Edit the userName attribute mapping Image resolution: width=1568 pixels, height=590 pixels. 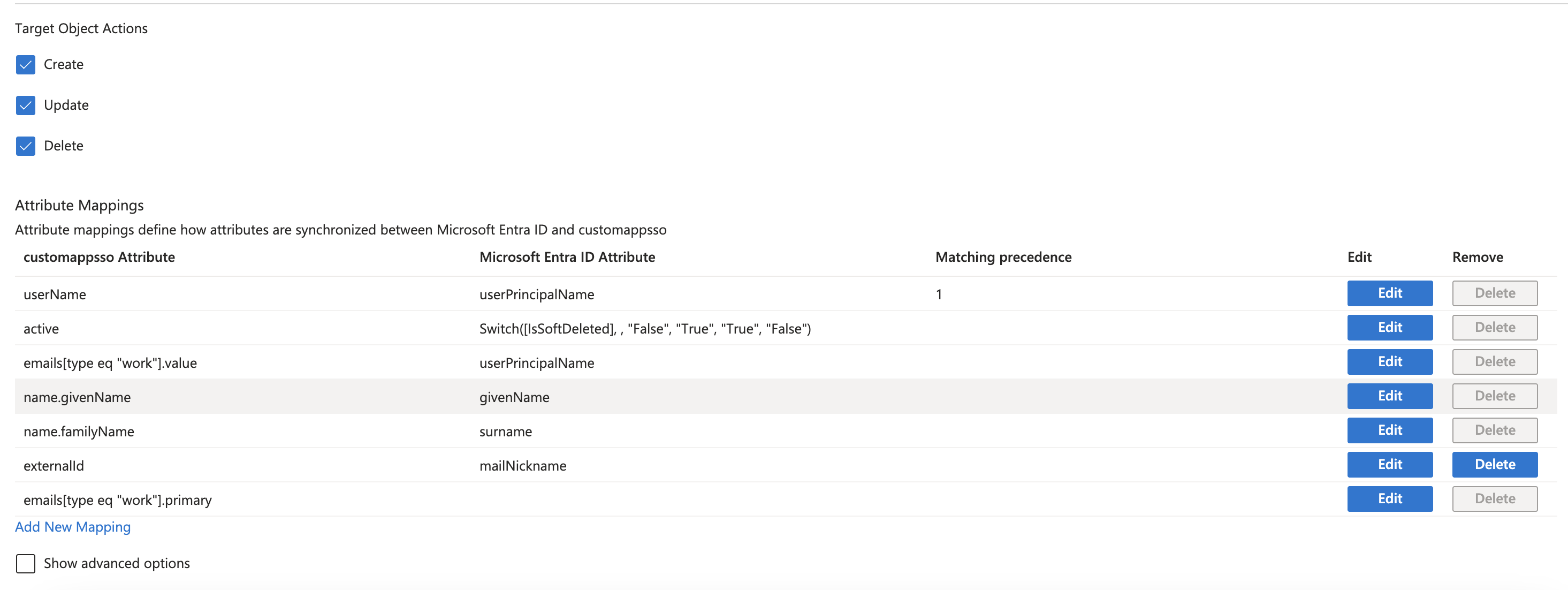(1390, 293)
